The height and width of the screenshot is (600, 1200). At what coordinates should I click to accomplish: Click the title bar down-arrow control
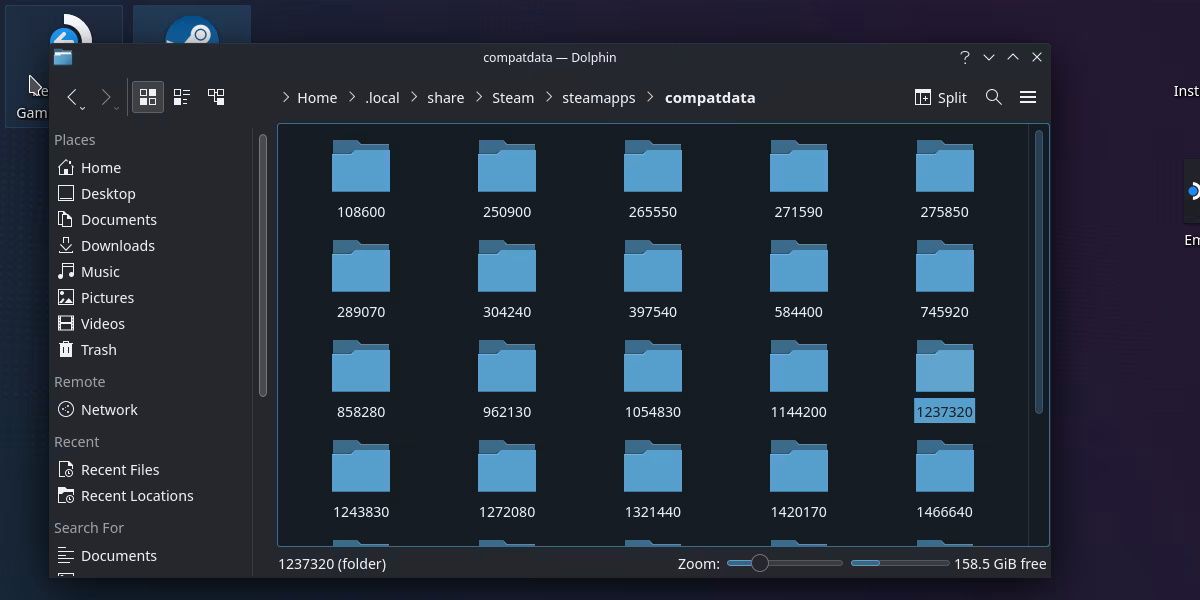pos(988,57)
